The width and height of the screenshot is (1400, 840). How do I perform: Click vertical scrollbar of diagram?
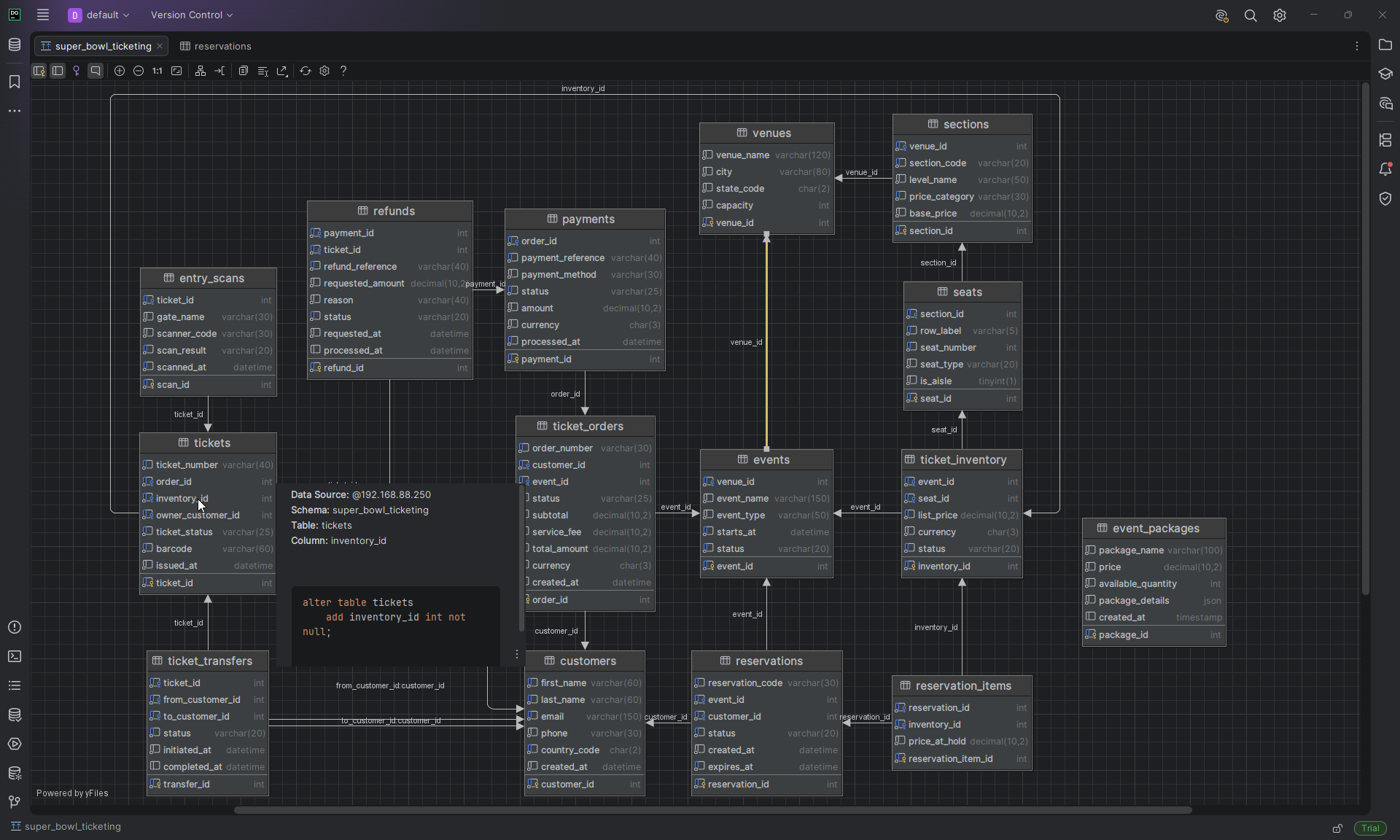coord(1365,339)
